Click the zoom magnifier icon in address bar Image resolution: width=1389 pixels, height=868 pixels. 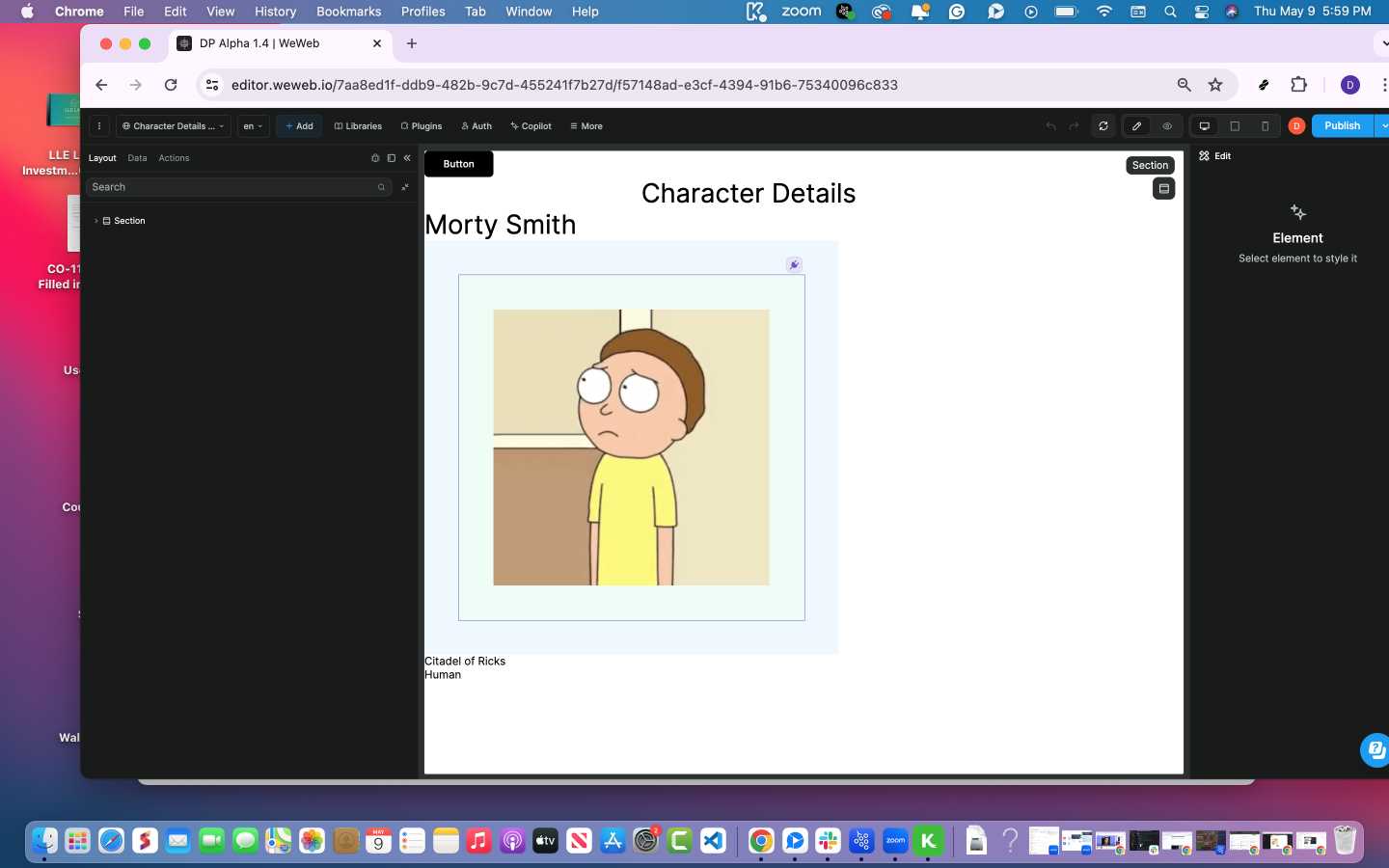click(1184, 85)
